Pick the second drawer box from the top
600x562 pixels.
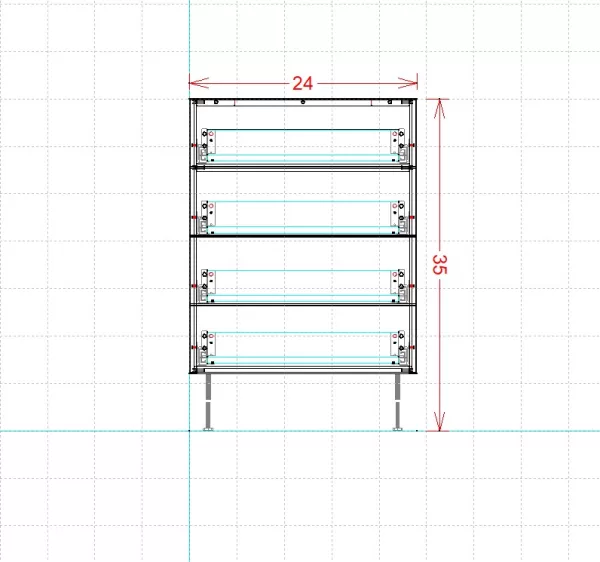pos(303,213)
